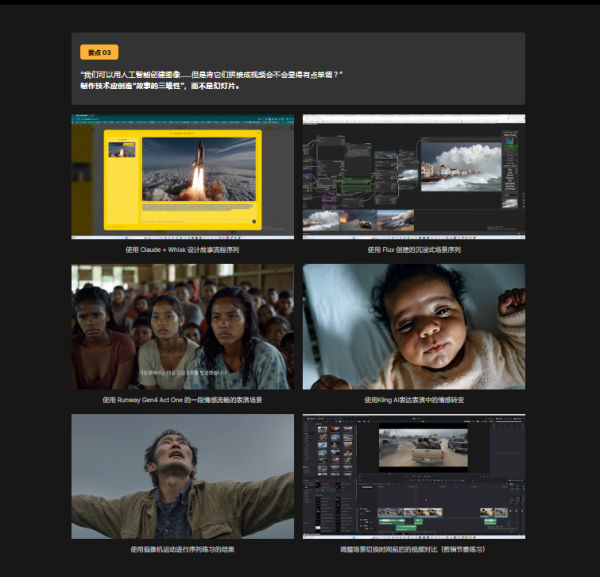
Task: Click caption 使用摄像机运动进行序列练习的结果
Action: point(182,549)
